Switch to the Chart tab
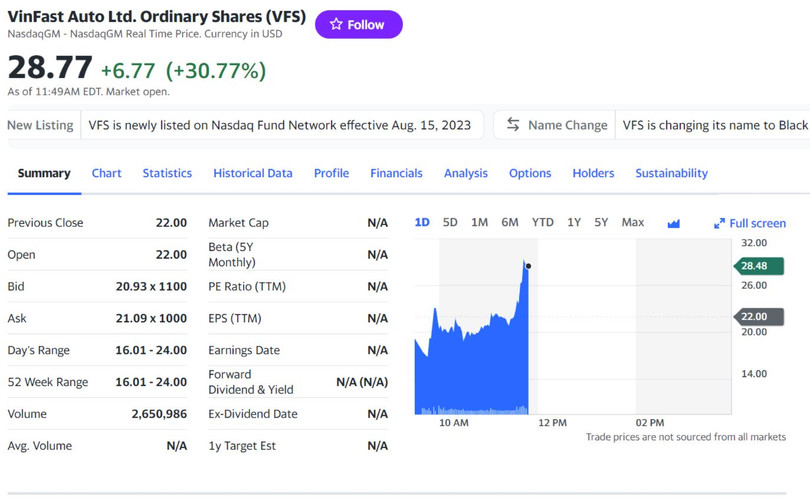The height and width of the screenshot is (499, 810). pos(106,173)
